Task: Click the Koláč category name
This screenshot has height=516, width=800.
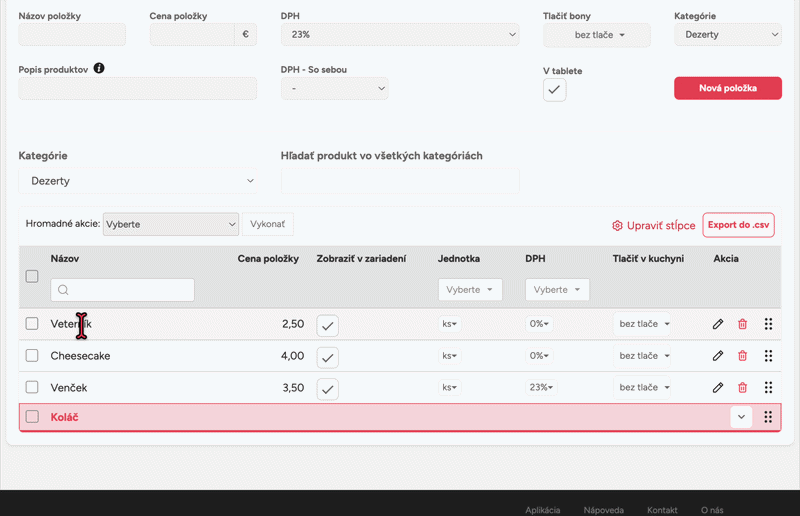Action: (x=64, y=417)
